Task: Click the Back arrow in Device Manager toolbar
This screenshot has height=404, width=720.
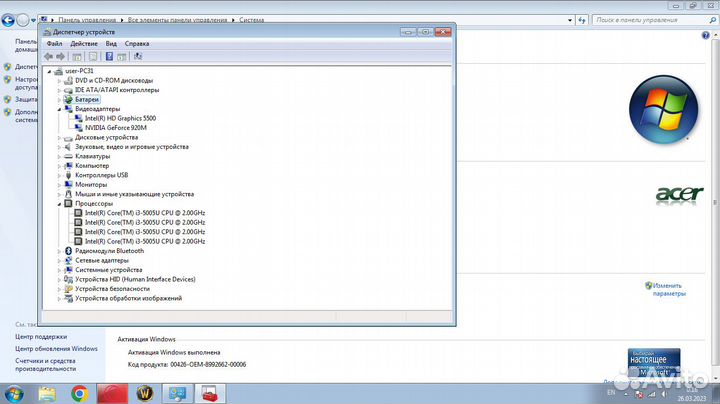Action: 48,56
